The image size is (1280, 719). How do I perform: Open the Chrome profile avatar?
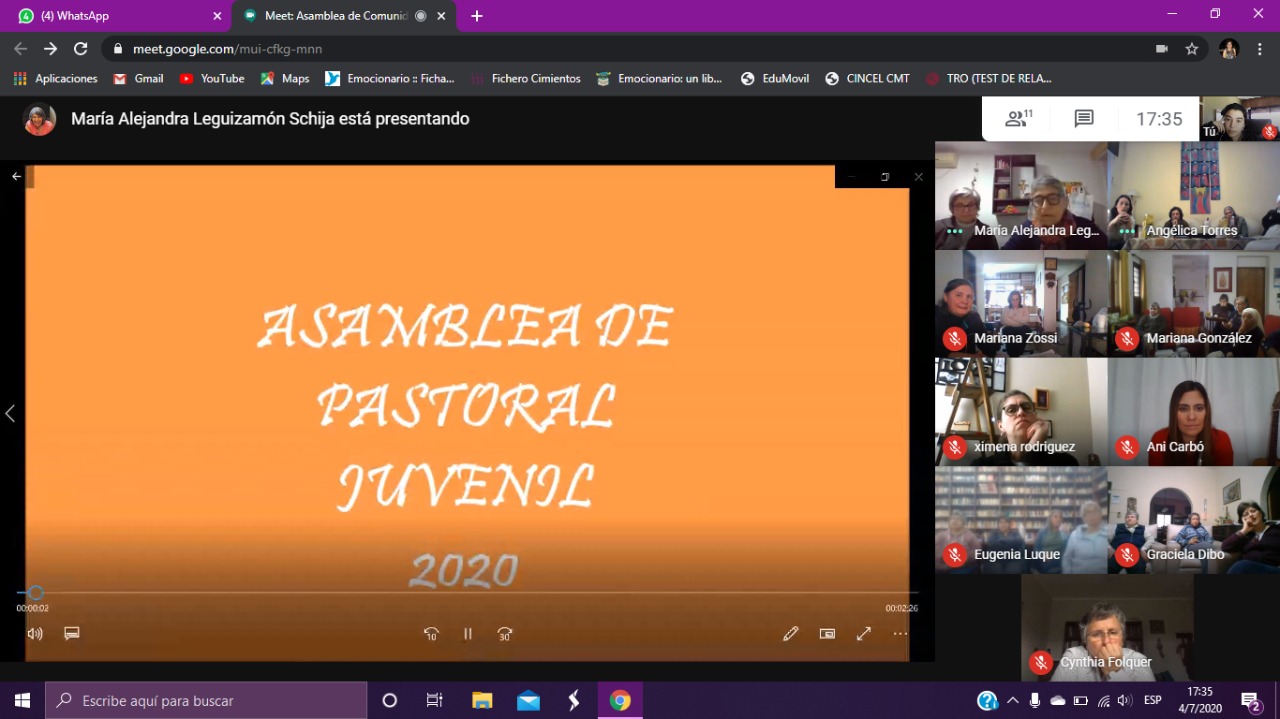[1229, 48]
